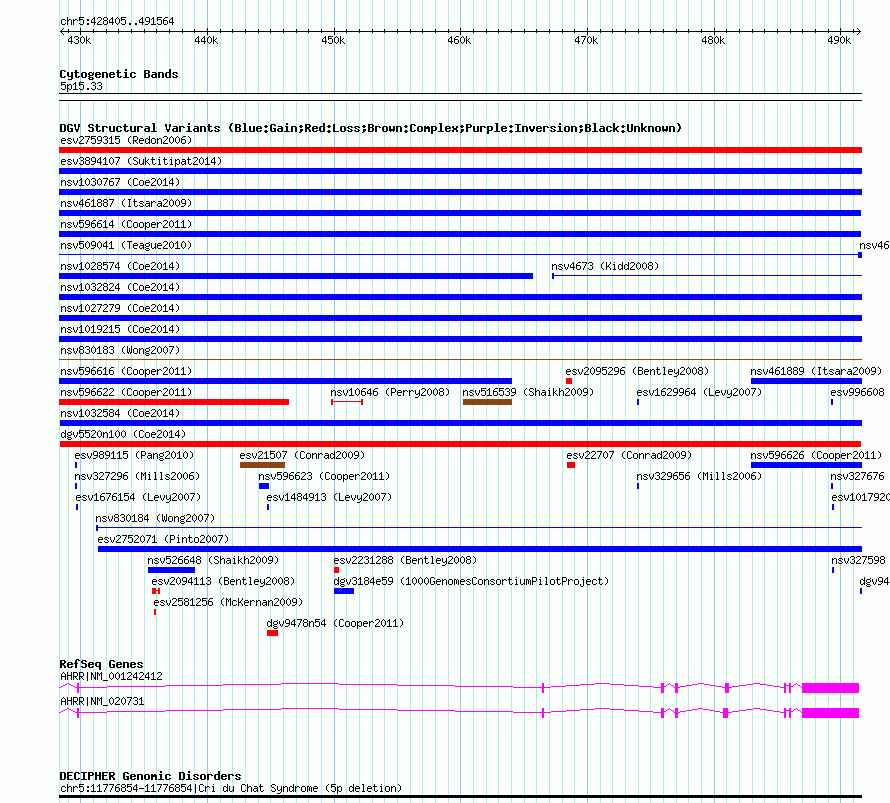This screenshot has height=803, width=890.
Task: Open the esv2094113 (Bentley2008) label
Action: click(223, 581)
